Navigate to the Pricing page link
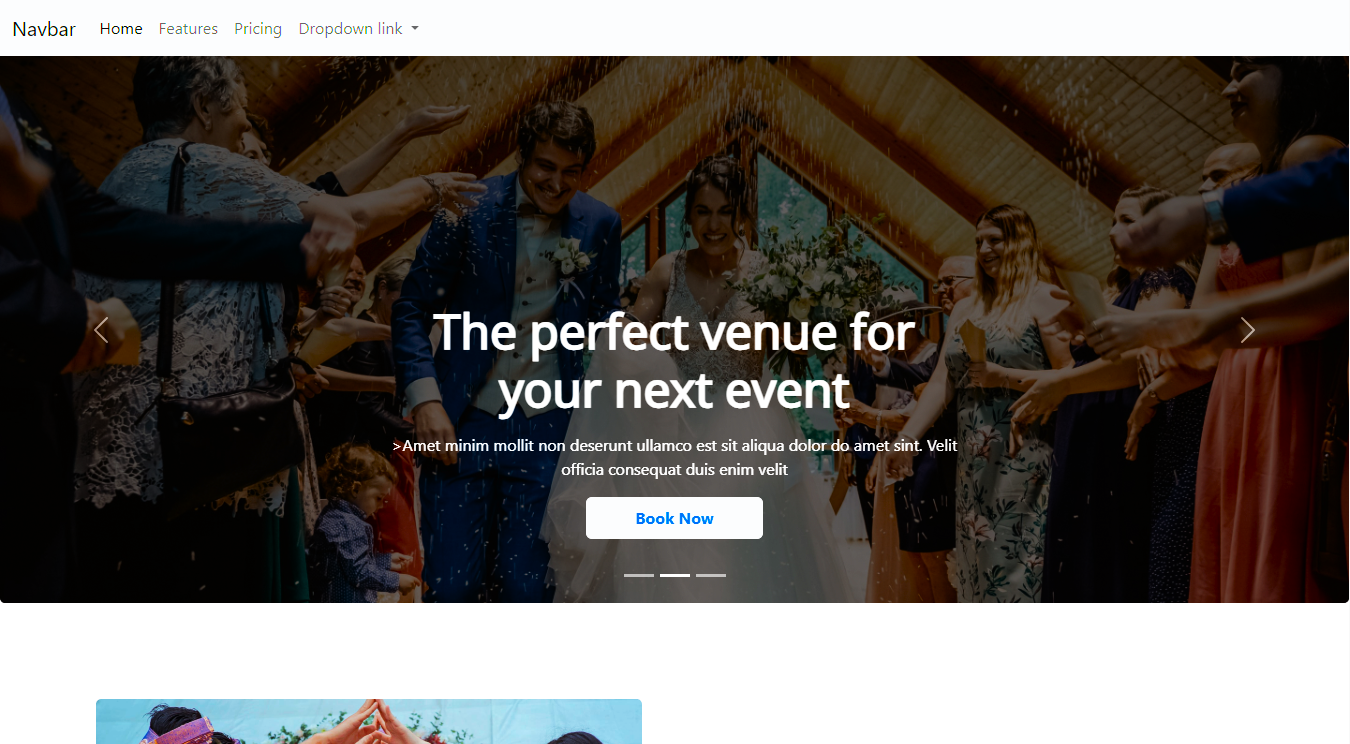 point(258,29)
